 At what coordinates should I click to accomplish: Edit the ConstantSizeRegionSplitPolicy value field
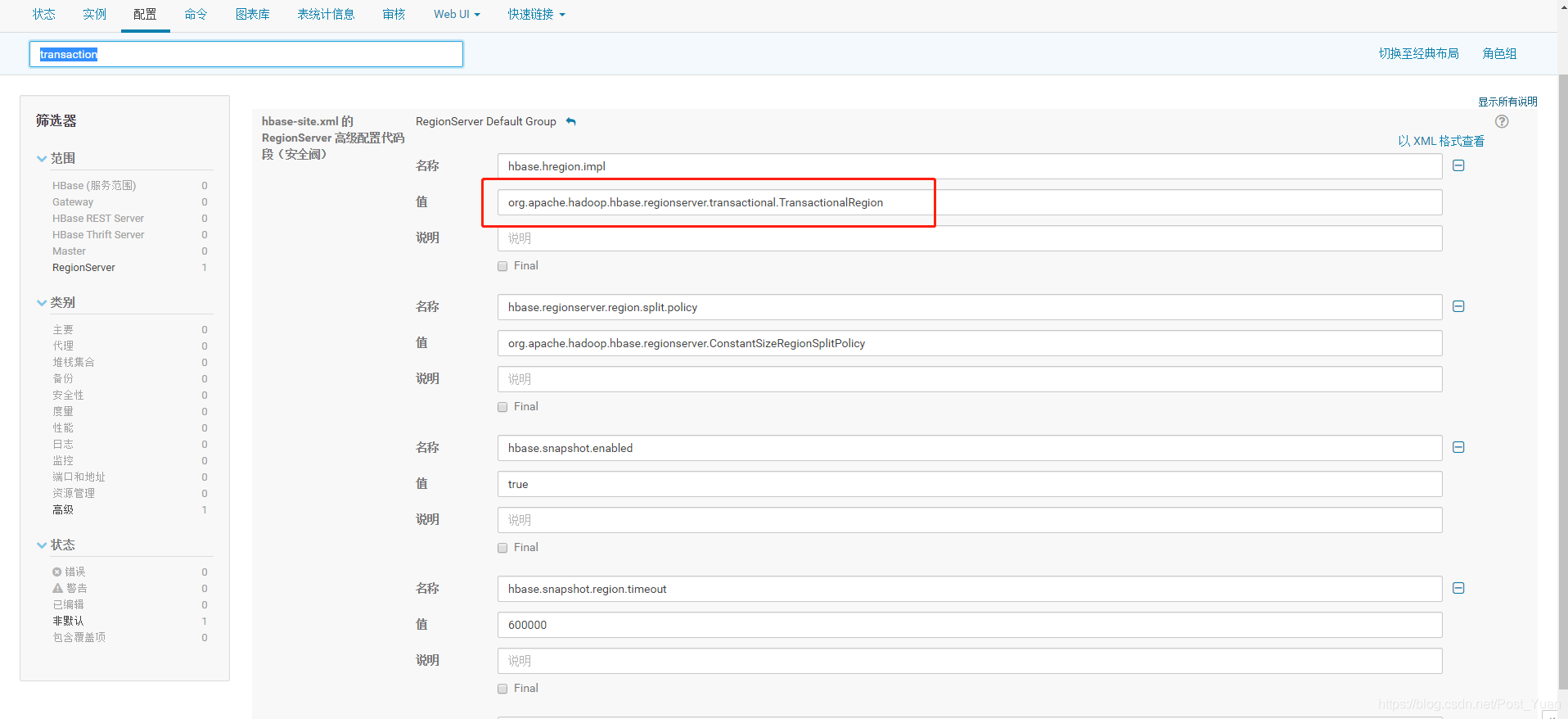(970, 343)
